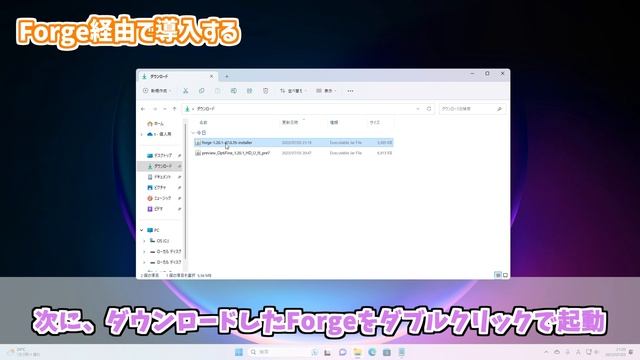Click the search magnifier in Explorer search box
The height and width of the screenshot is (360, 640).
click(x=499, y=109)
